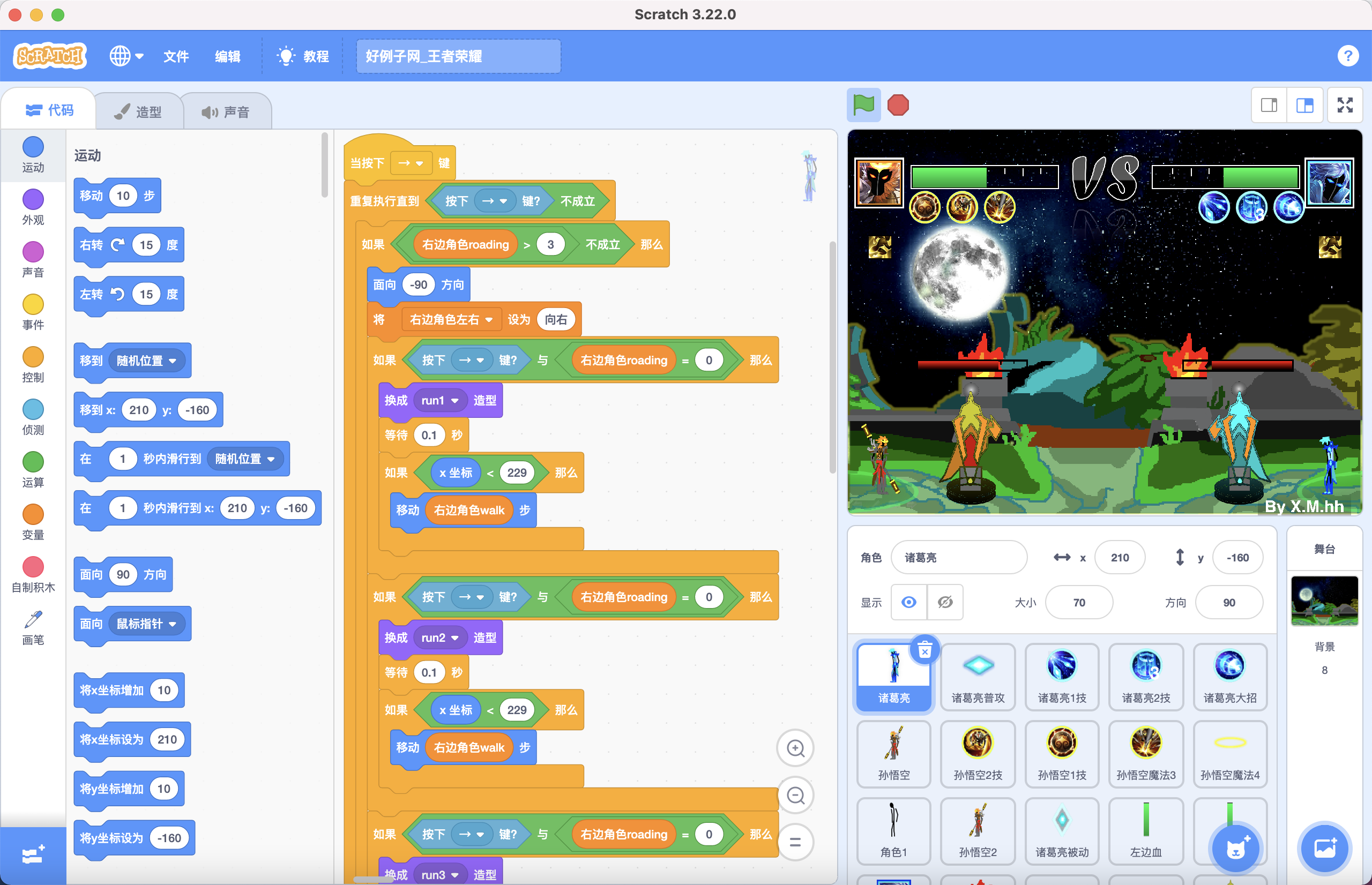Select the 孙悟空 sprite

click(894, 754)
